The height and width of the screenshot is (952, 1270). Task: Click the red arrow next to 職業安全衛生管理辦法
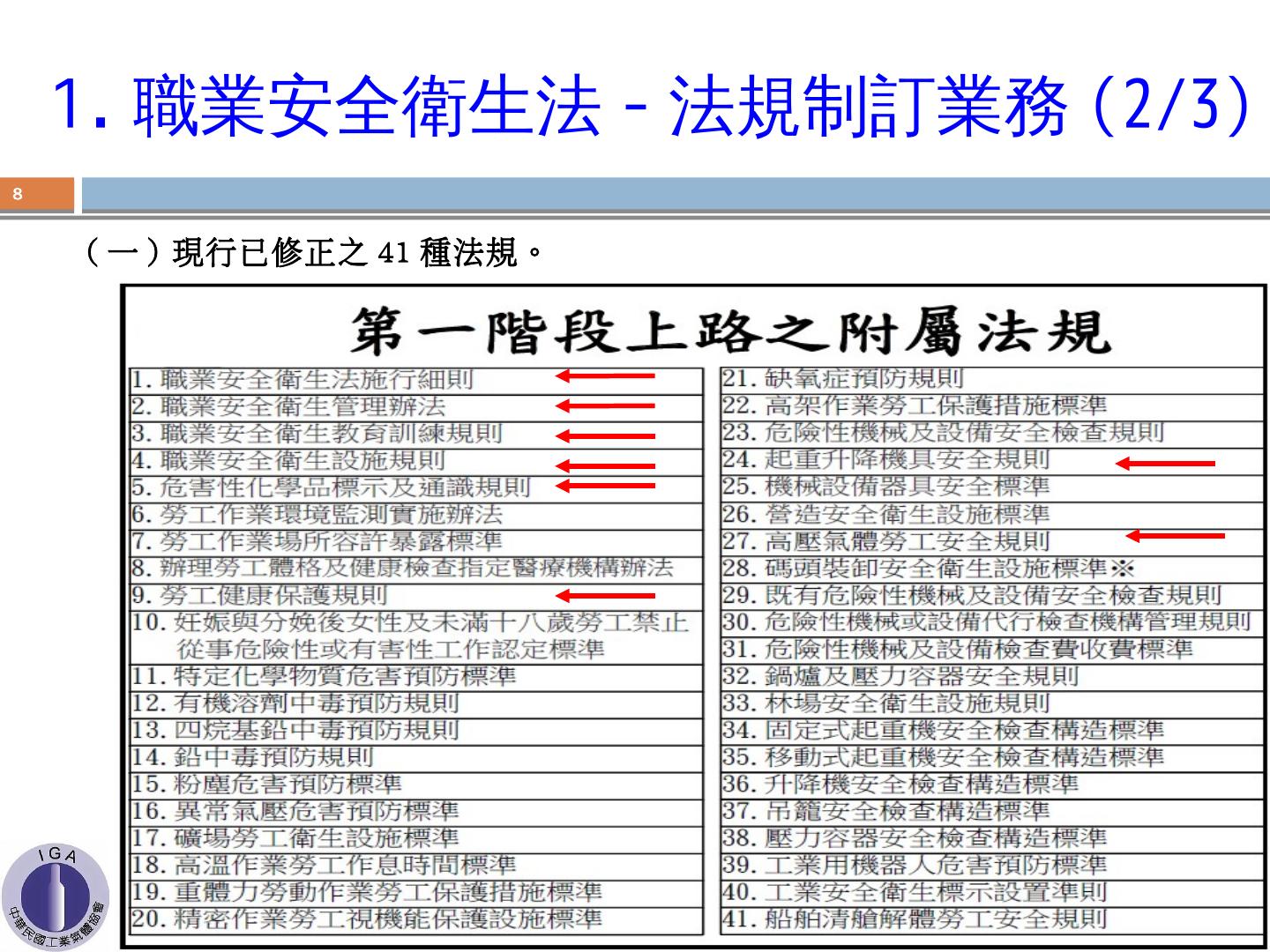605,406
